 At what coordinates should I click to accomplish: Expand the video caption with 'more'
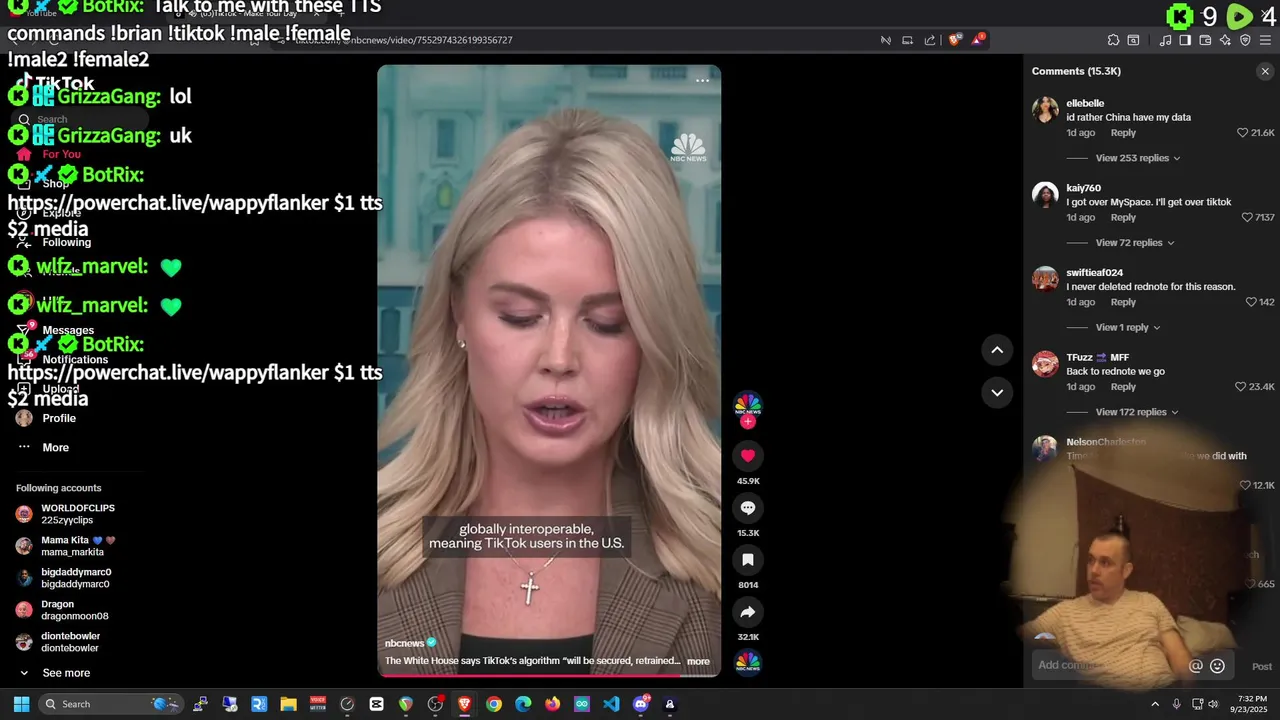click(698, 661)
